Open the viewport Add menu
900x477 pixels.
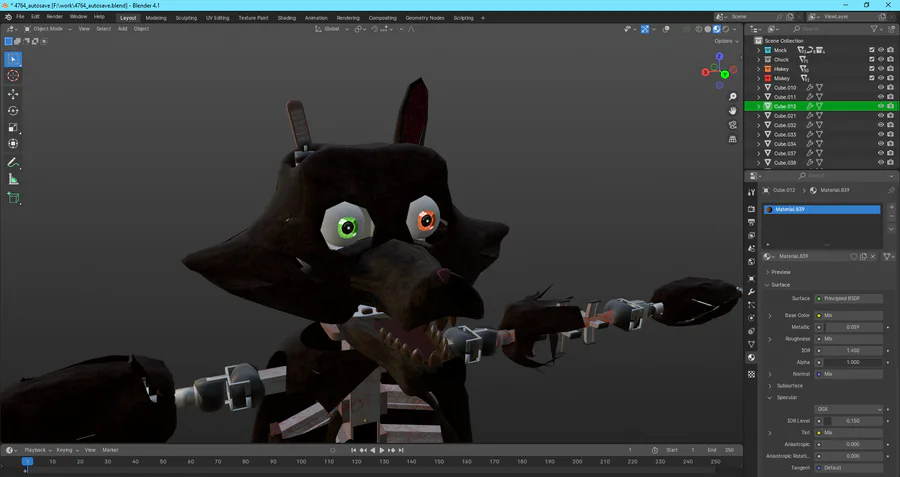pyautogui.click(x=122, y=29)
